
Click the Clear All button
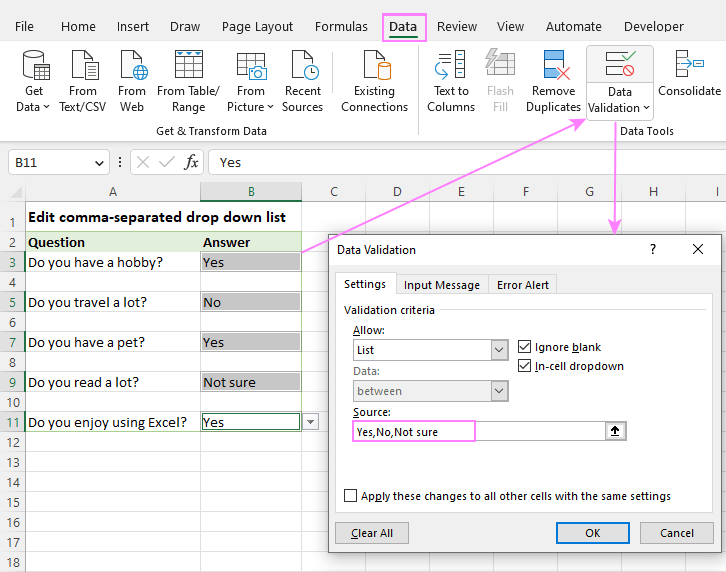372,533
